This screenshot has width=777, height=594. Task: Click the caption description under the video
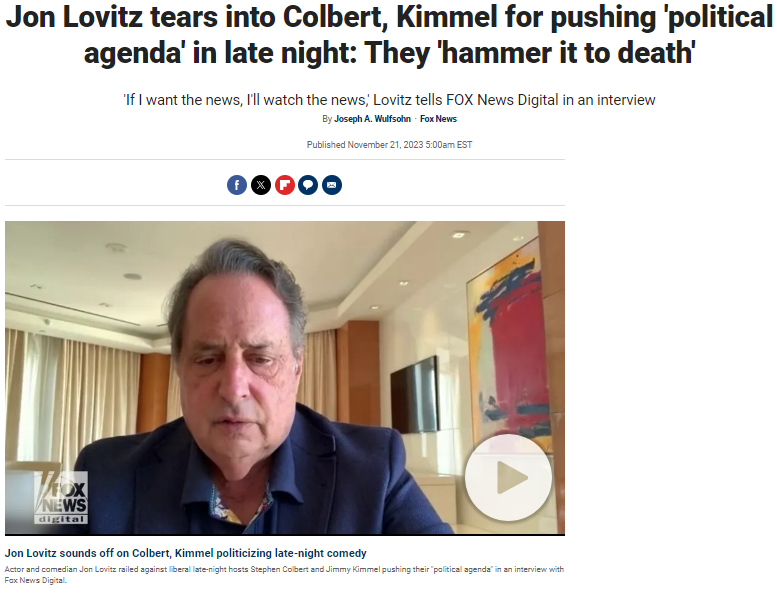point(284,575)
